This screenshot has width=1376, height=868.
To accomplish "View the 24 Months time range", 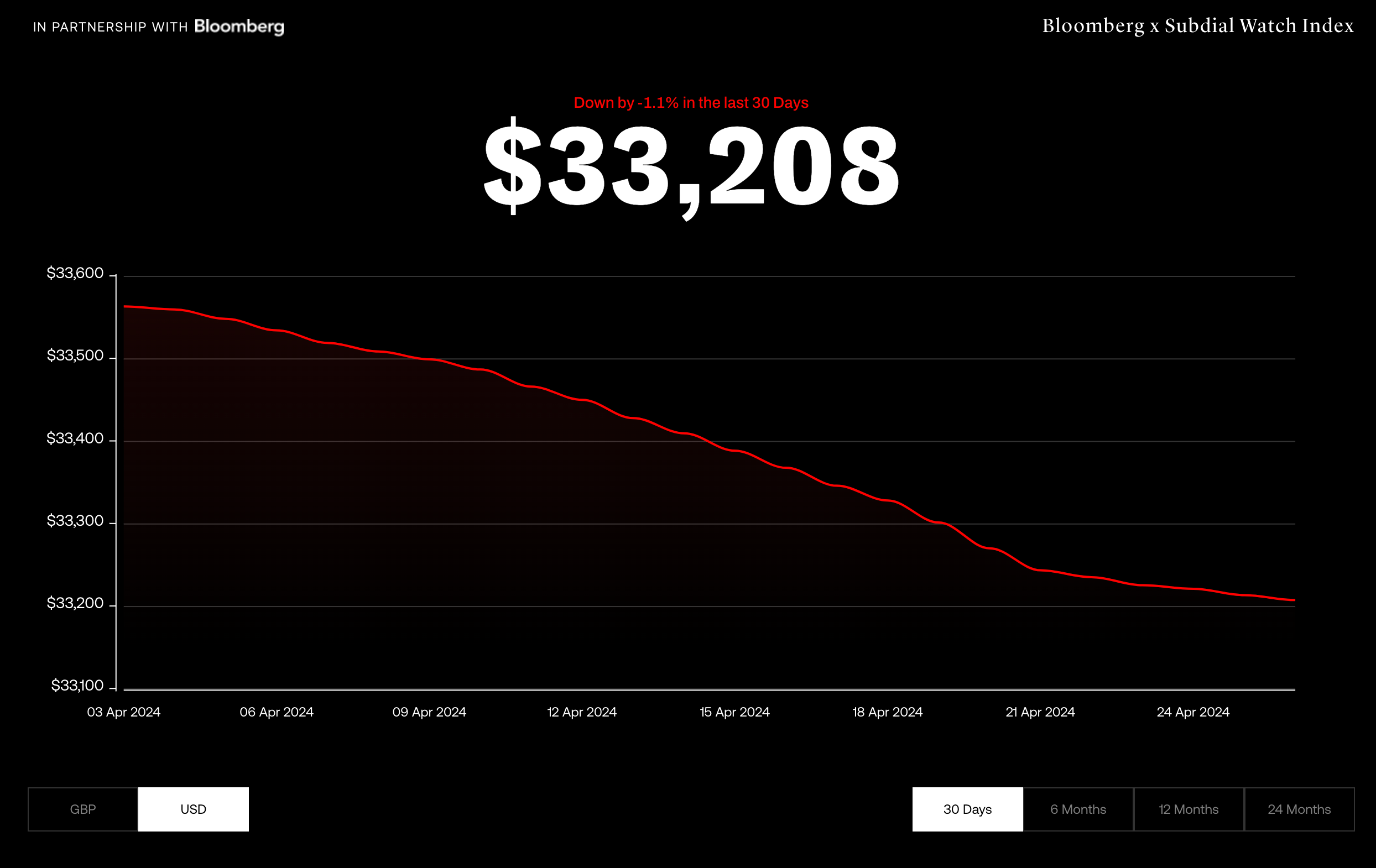I will (x=1300, y=809).
